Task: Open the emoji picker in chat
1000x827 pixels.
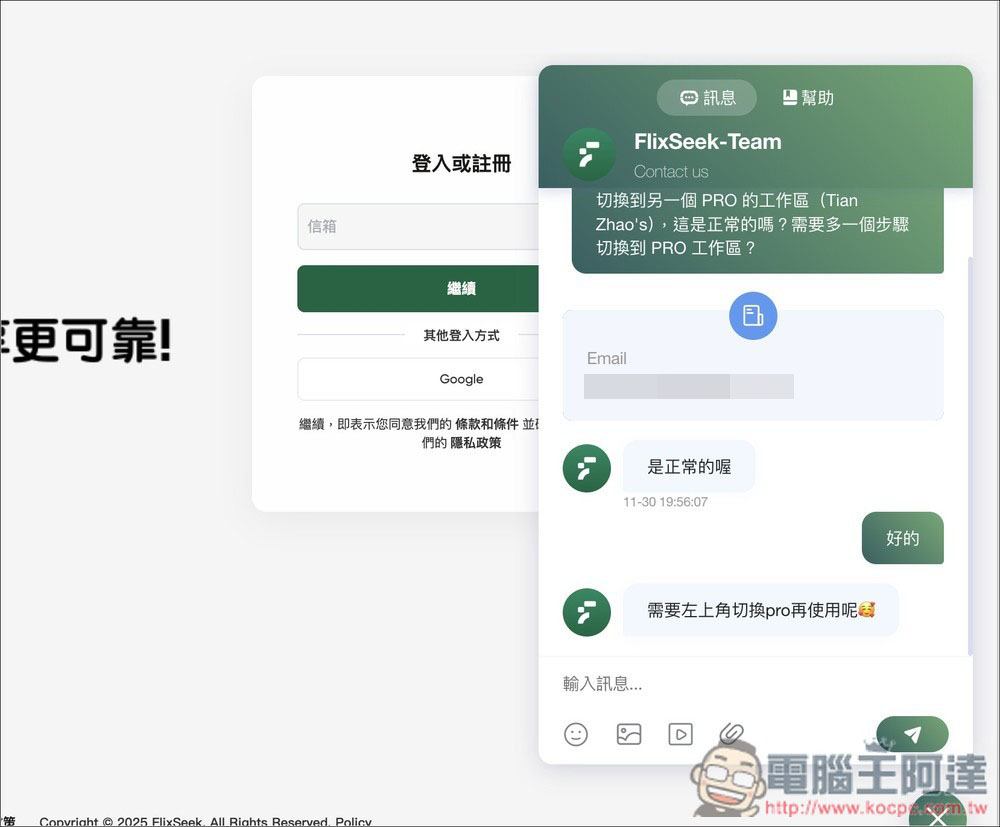Action: pyautogui.click(x=576, y=734)
